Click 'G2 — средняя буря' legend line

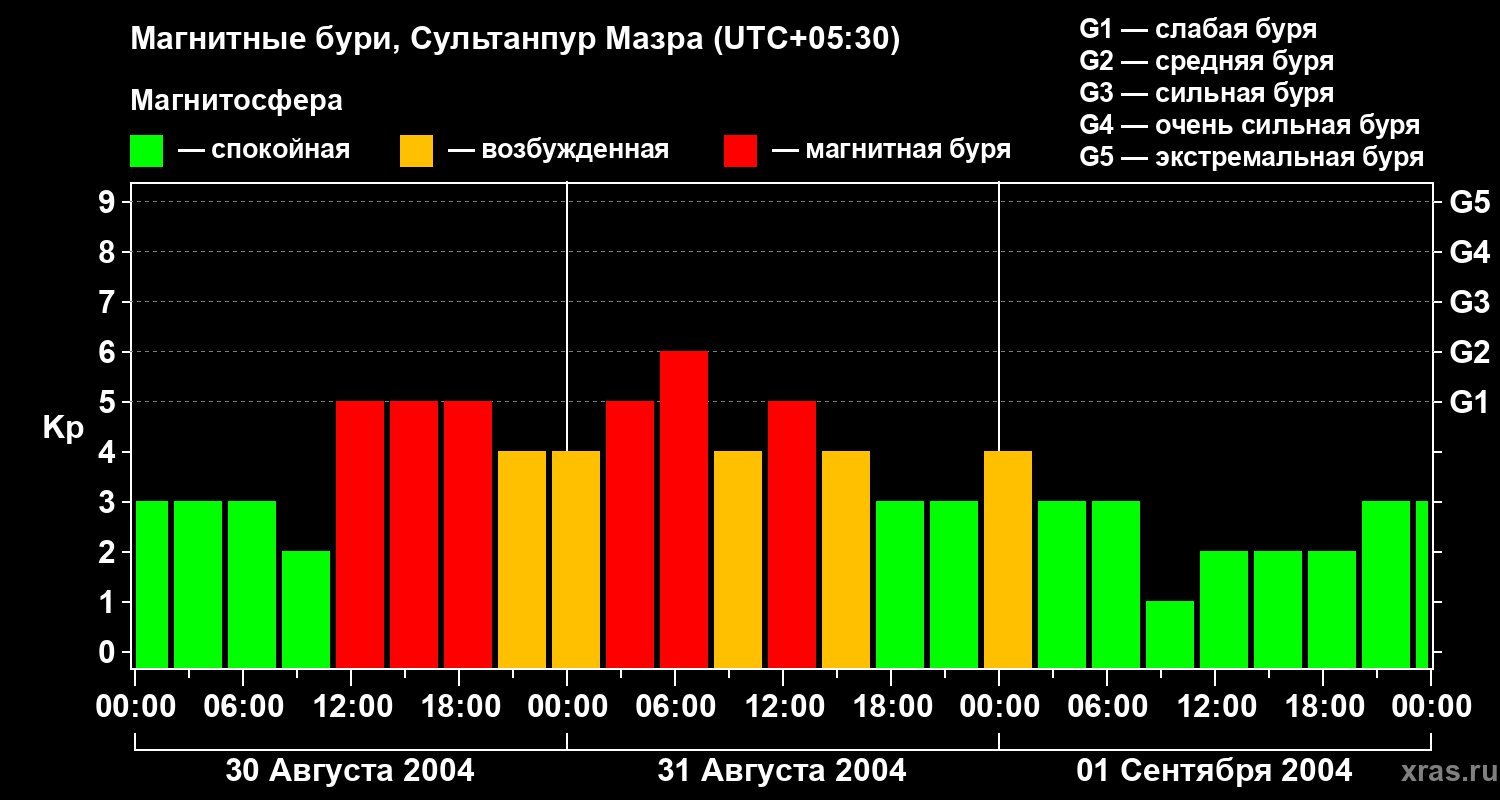point(1206,60)
